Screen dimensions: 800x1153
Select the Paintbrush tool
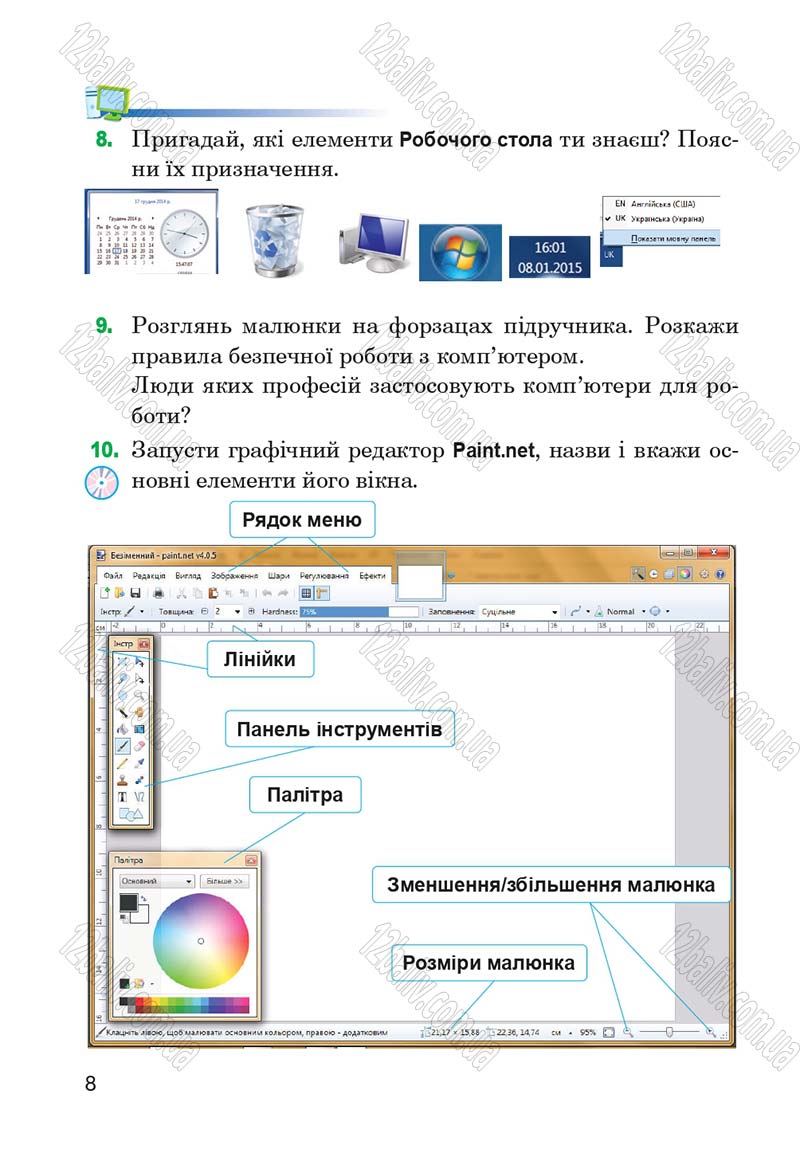pyautogui.click(x=123, y=746)
